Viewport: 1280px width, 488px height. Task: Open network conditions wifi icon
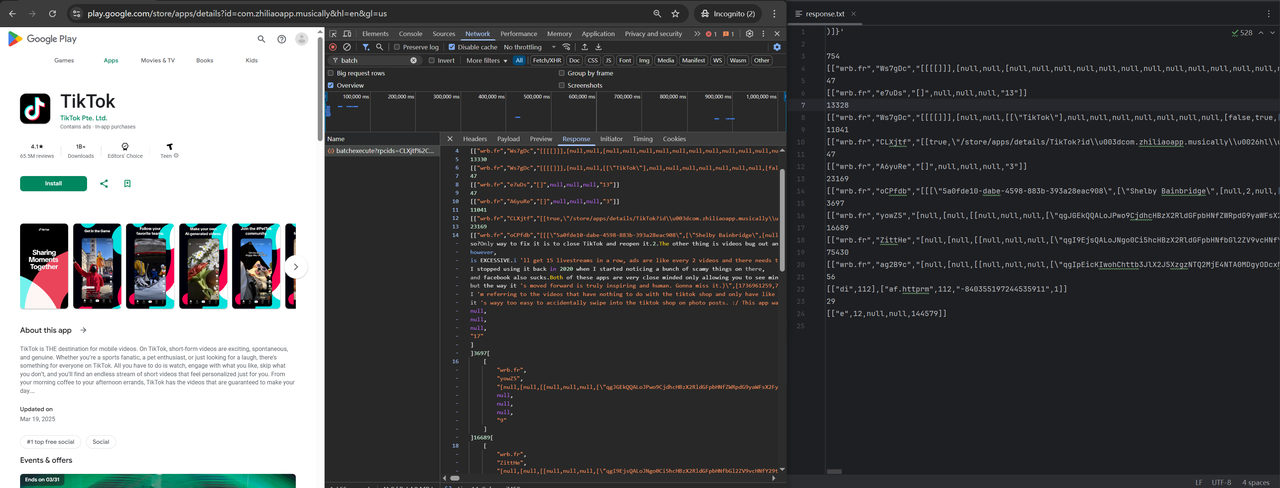pyautogui.click(x=566, y=47)
